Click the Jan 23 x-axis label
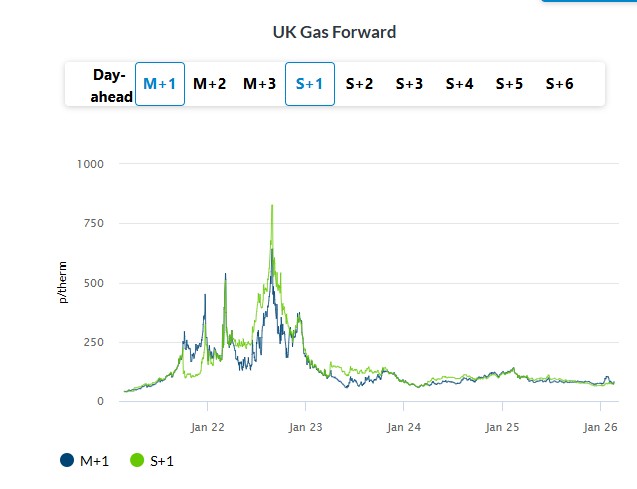This screenshot has width=637, height=489. click(305, 426)
